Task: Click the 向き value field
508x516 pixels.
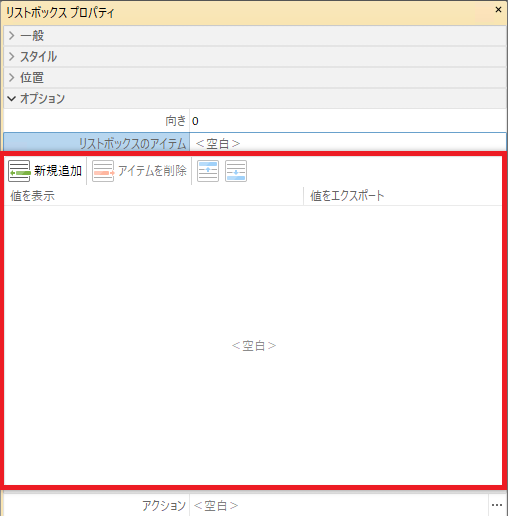Action: pos(348,121)
